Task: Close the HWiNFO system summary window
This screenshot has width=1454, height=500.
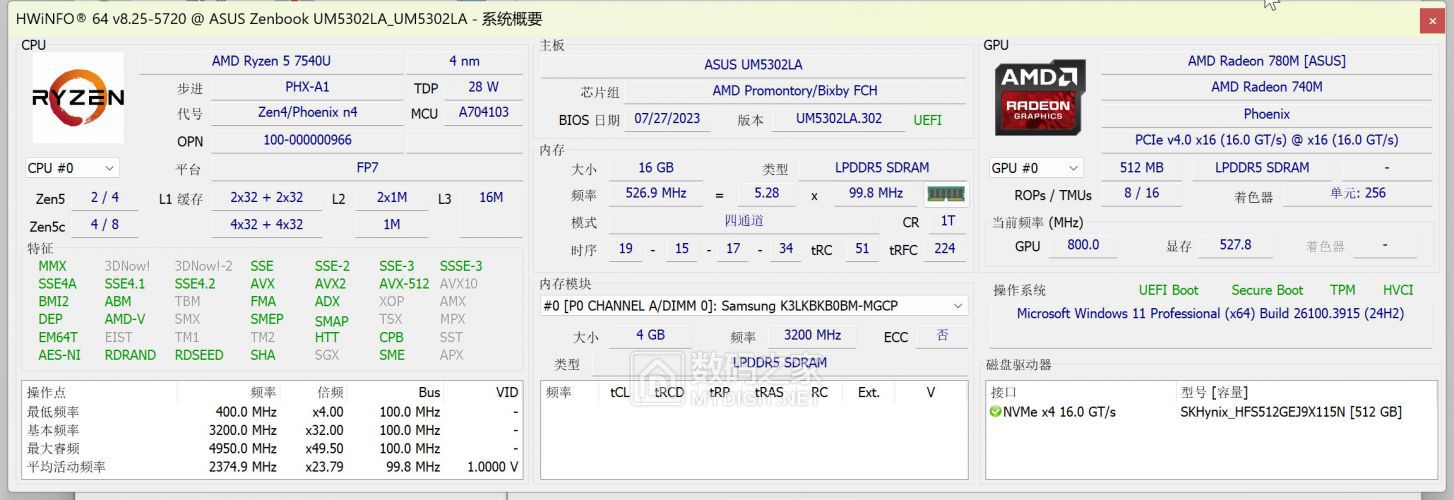Action: pos(1432,19)
